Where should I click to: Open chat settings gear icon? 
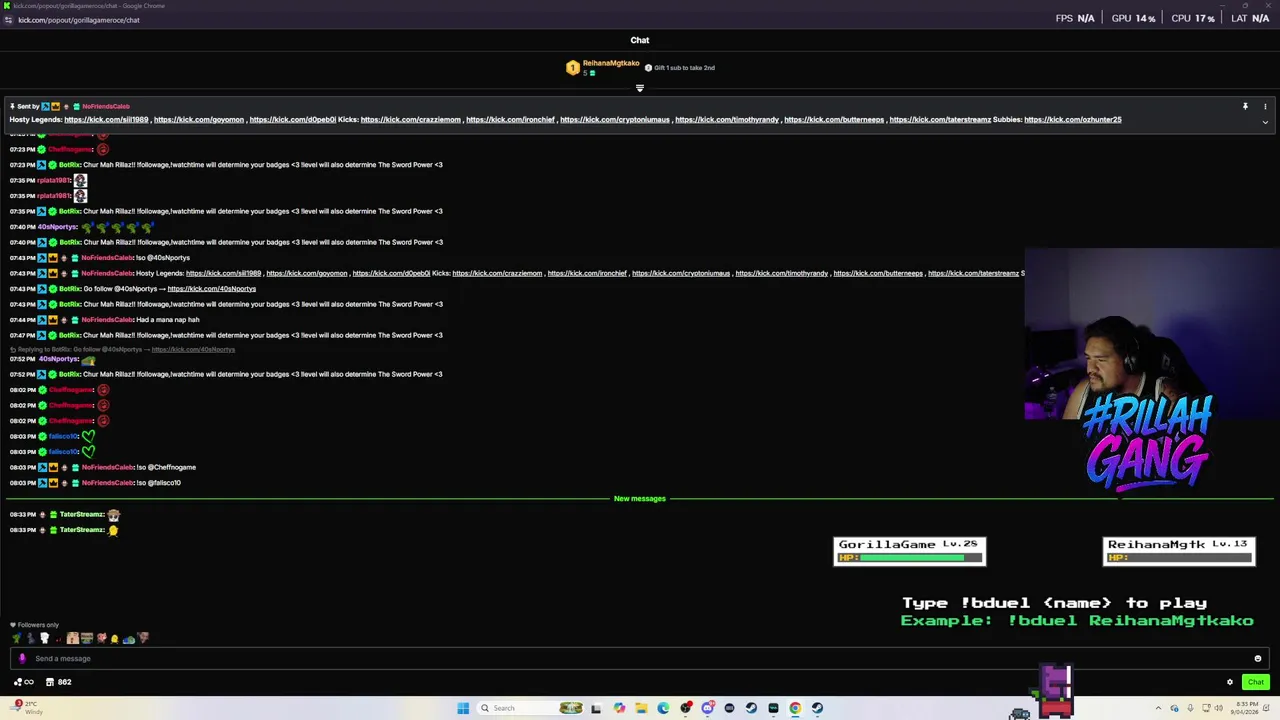1230,682
